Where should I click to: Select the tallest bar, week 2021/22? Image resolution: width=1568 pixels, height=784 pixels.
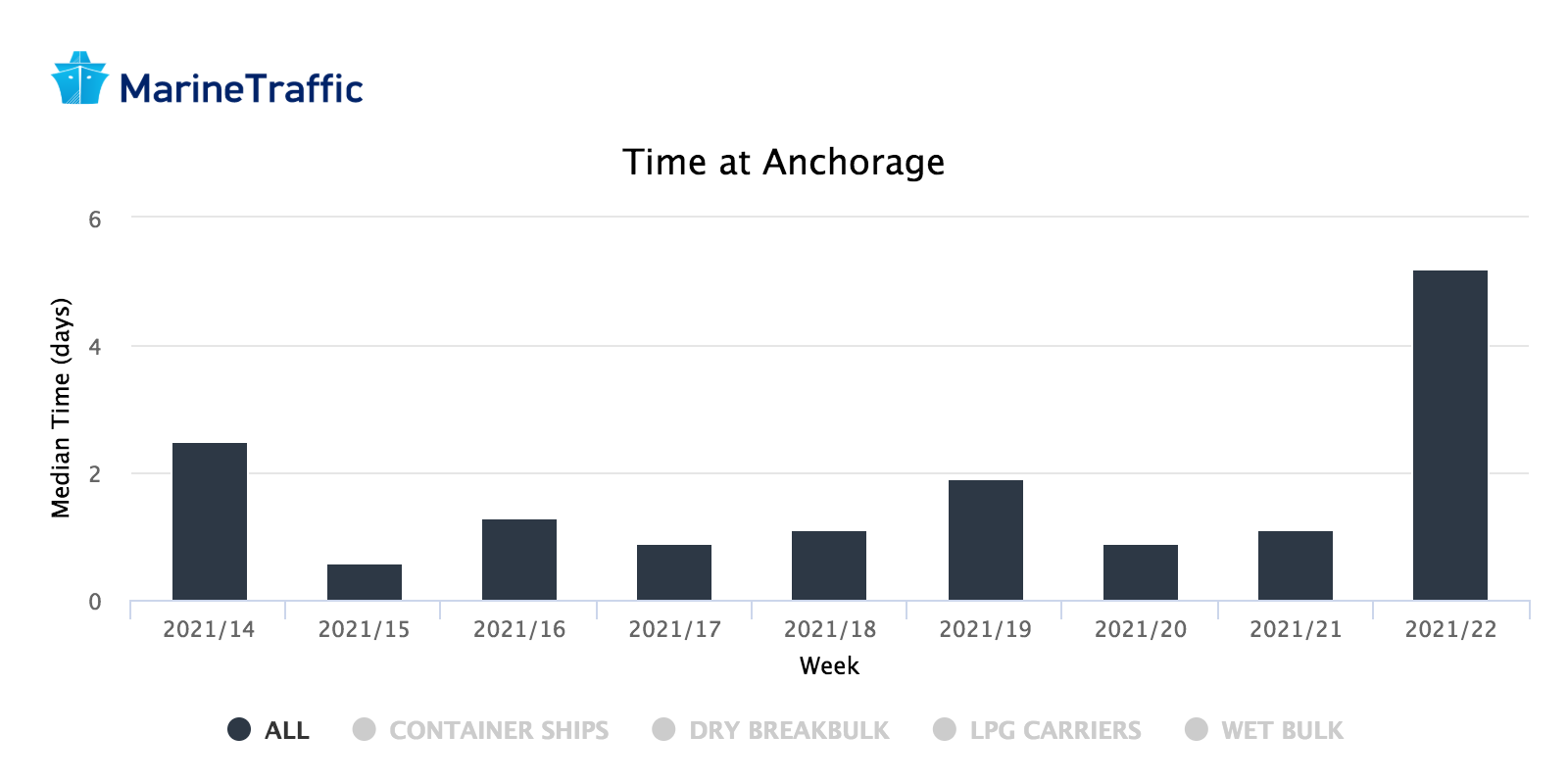(1450, 435)
